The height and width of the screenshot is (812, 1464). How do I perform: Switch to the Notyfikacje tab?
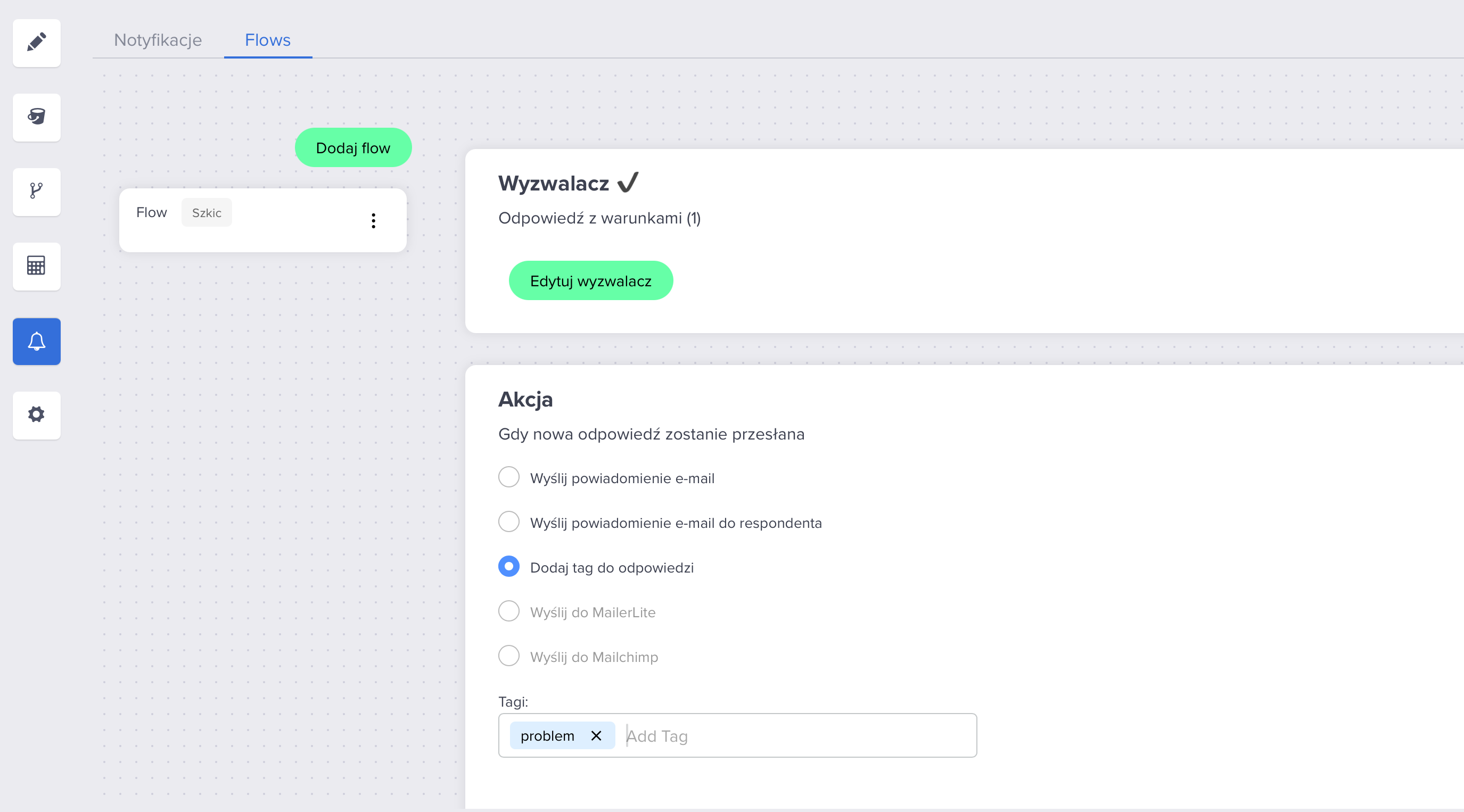click(158, 40)
